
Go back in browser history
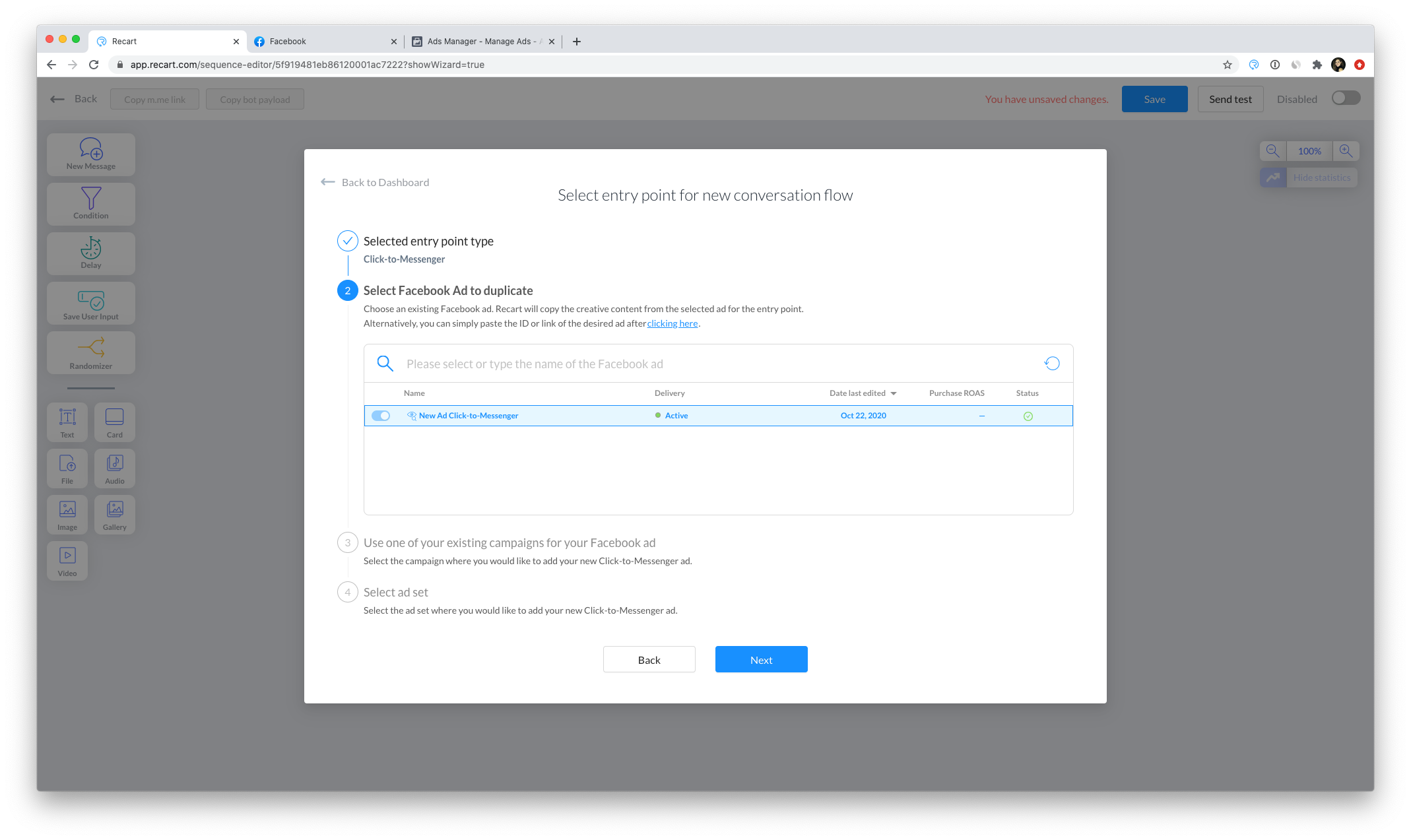coord(51,65)
